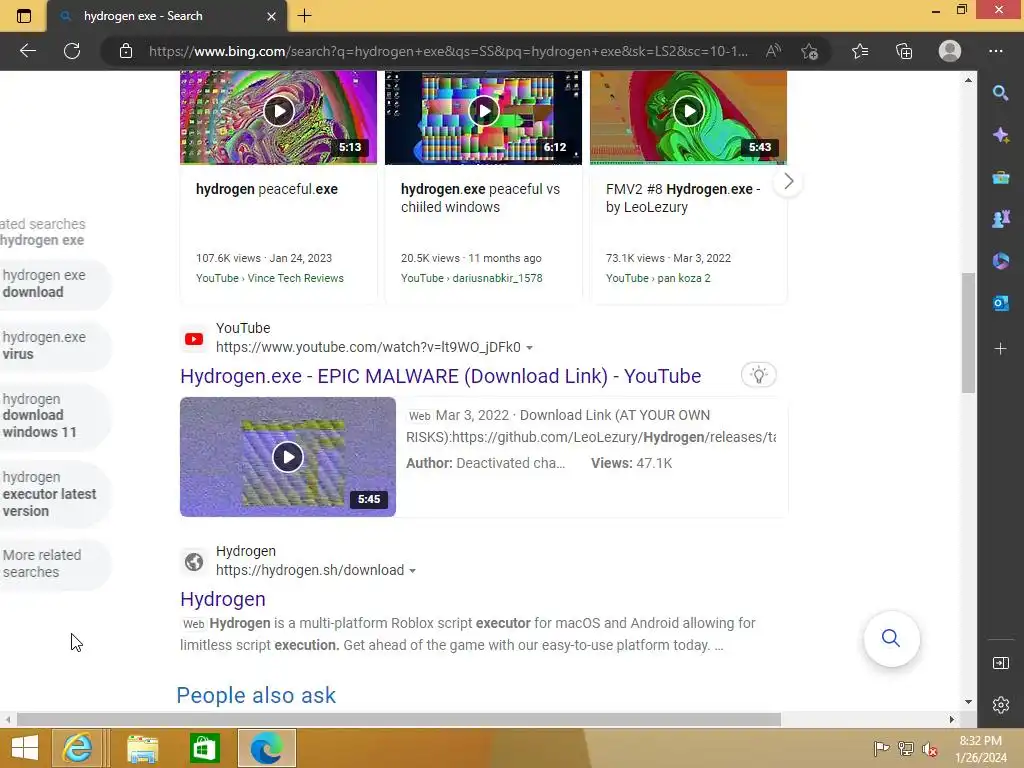Screen dimensions: 1024x768
Task: Open the Windows Start button
Action: tap(25, 748)
